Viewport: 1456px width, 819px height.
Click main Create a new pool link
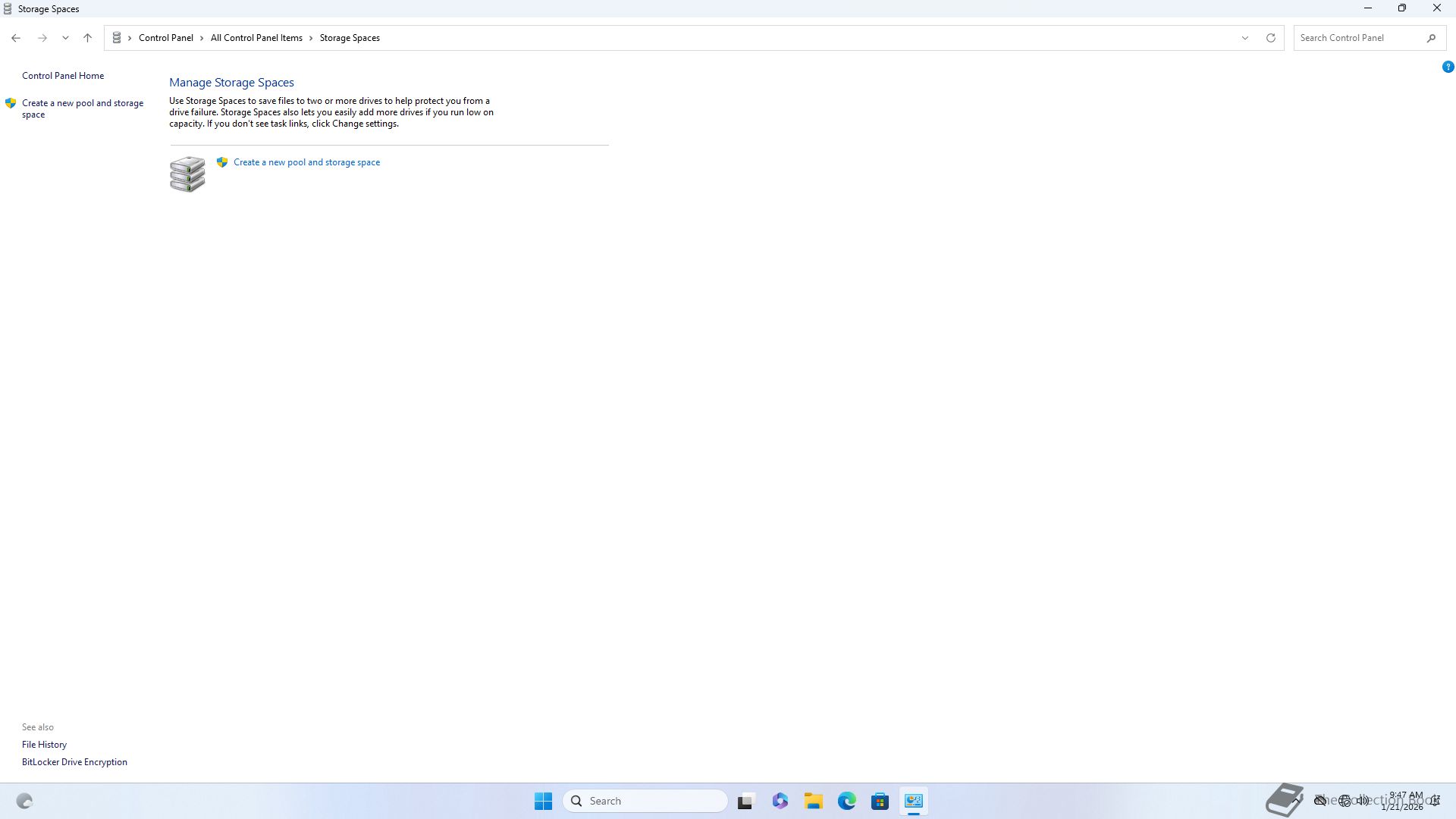(x=306, y=162)
